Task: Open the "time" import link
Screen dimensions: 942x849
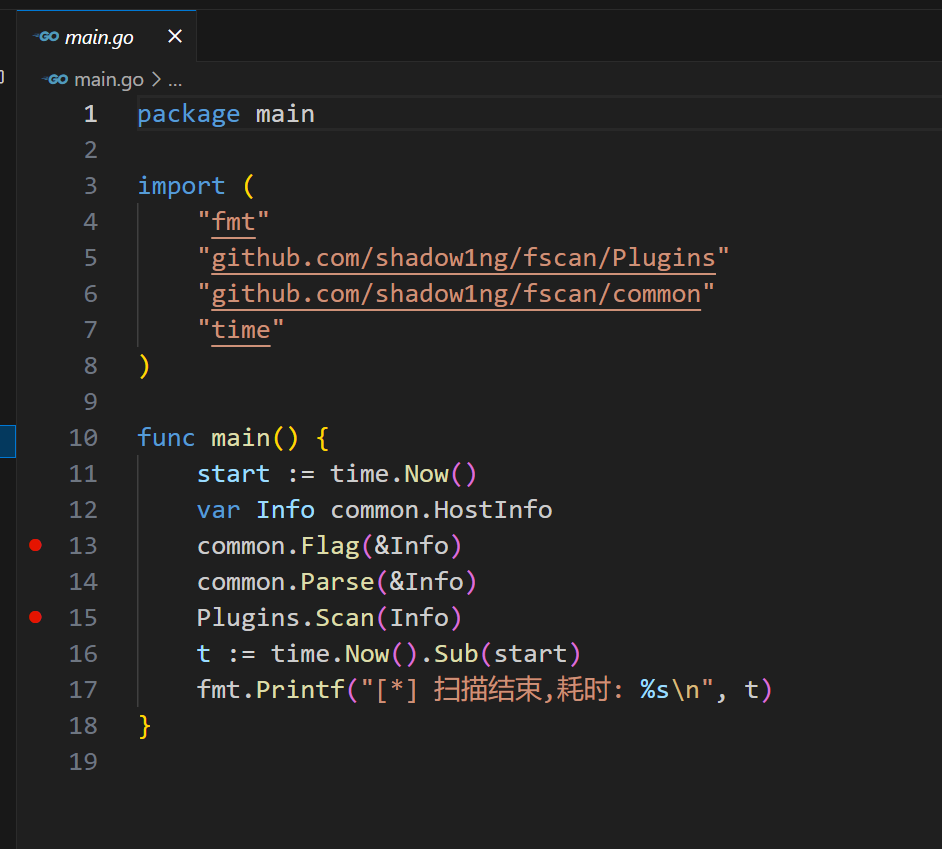Action: point(241,330)
